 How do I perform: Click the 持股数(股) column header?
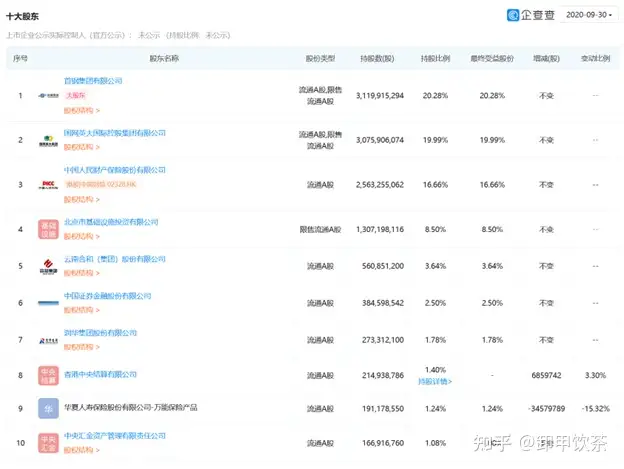click(377, 58)
